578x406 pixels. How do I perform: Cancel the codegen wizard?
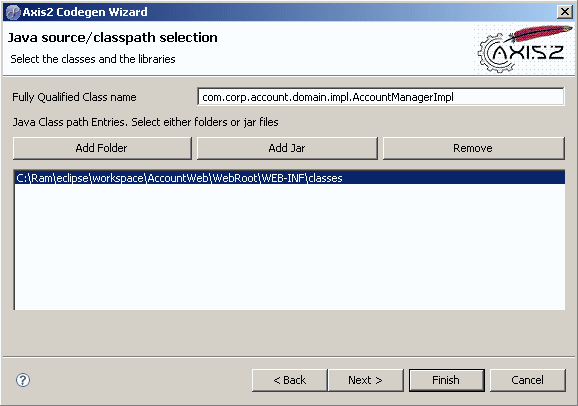(x=527, y=380)
